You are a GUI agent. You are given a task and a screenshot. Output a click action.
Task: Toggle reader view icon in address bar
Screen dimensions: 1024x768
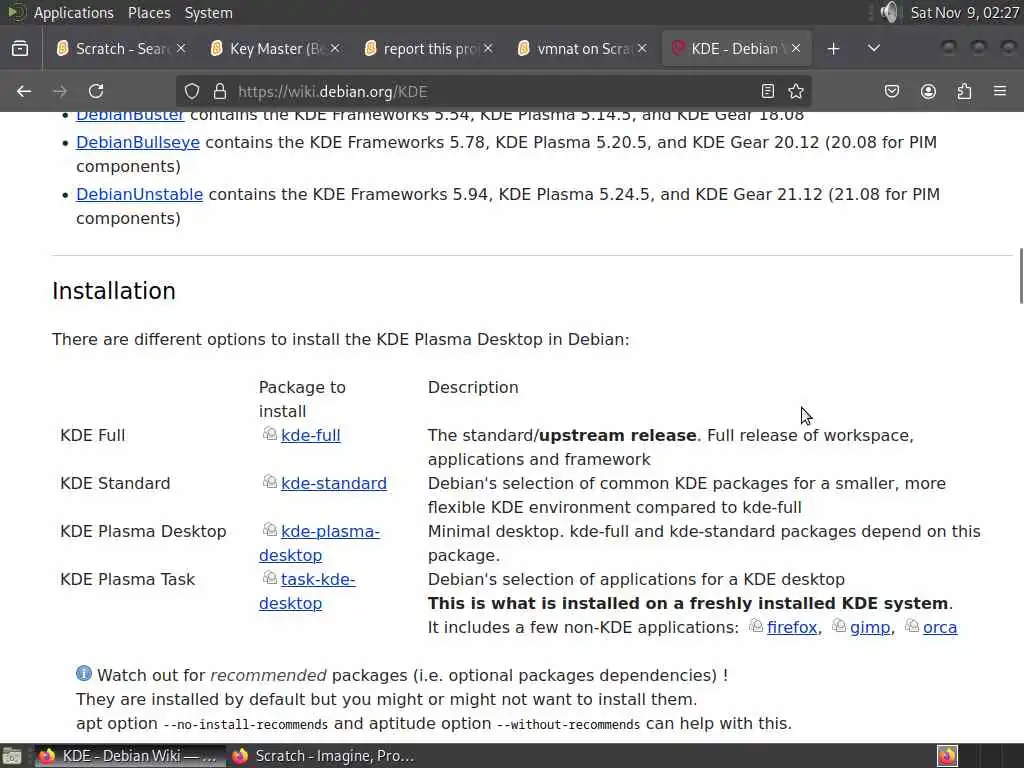pos(768,91)
